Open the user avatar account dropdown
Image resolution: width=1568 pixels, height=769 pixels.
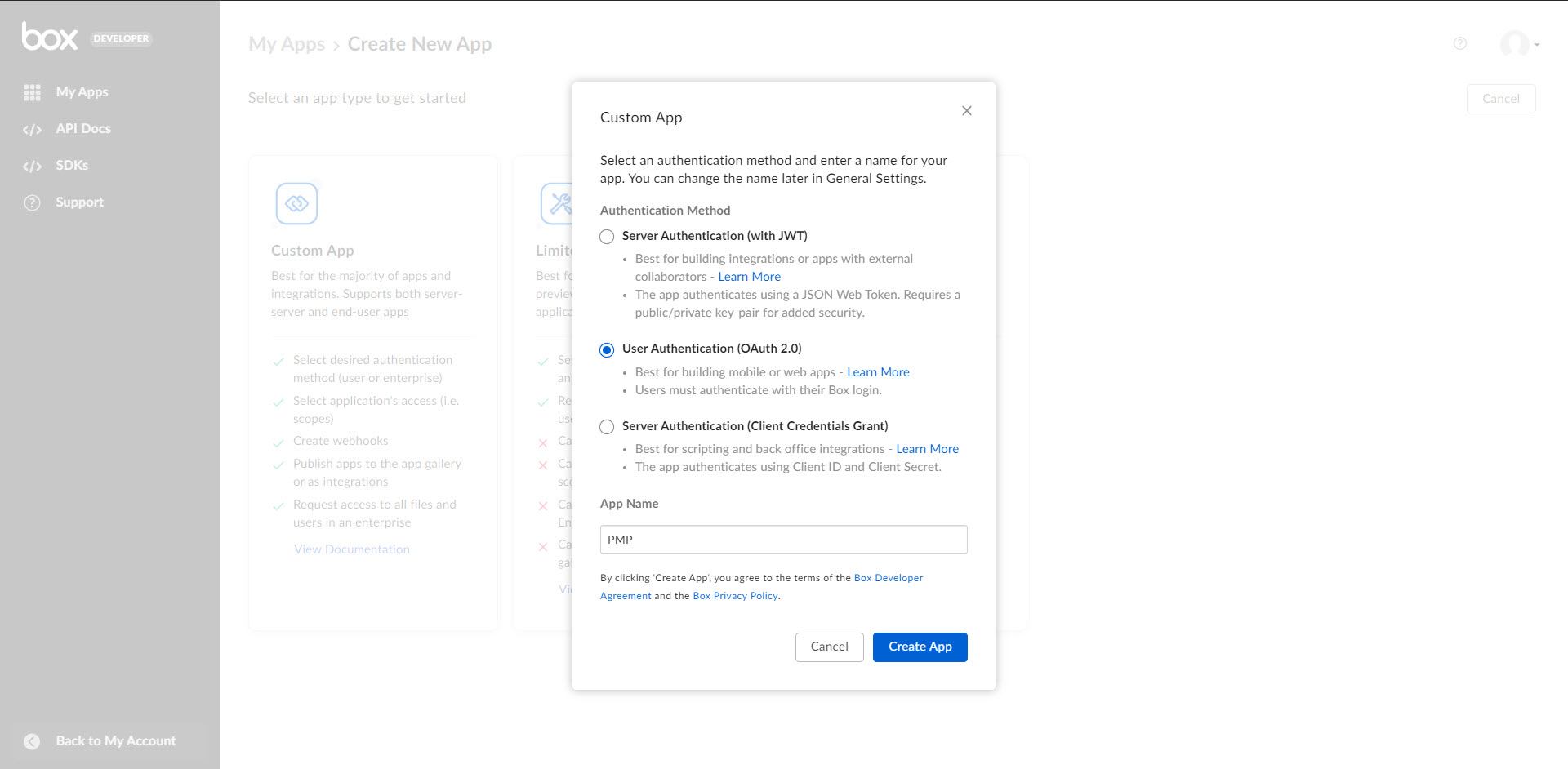(x=1519, y=44)
